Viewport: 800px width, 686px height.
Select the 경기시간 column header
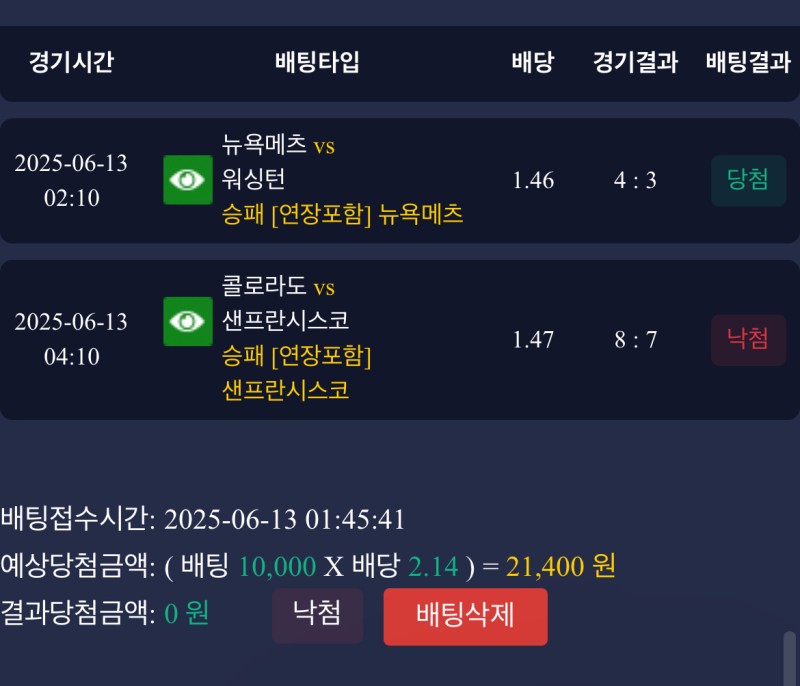coord(71,62)
